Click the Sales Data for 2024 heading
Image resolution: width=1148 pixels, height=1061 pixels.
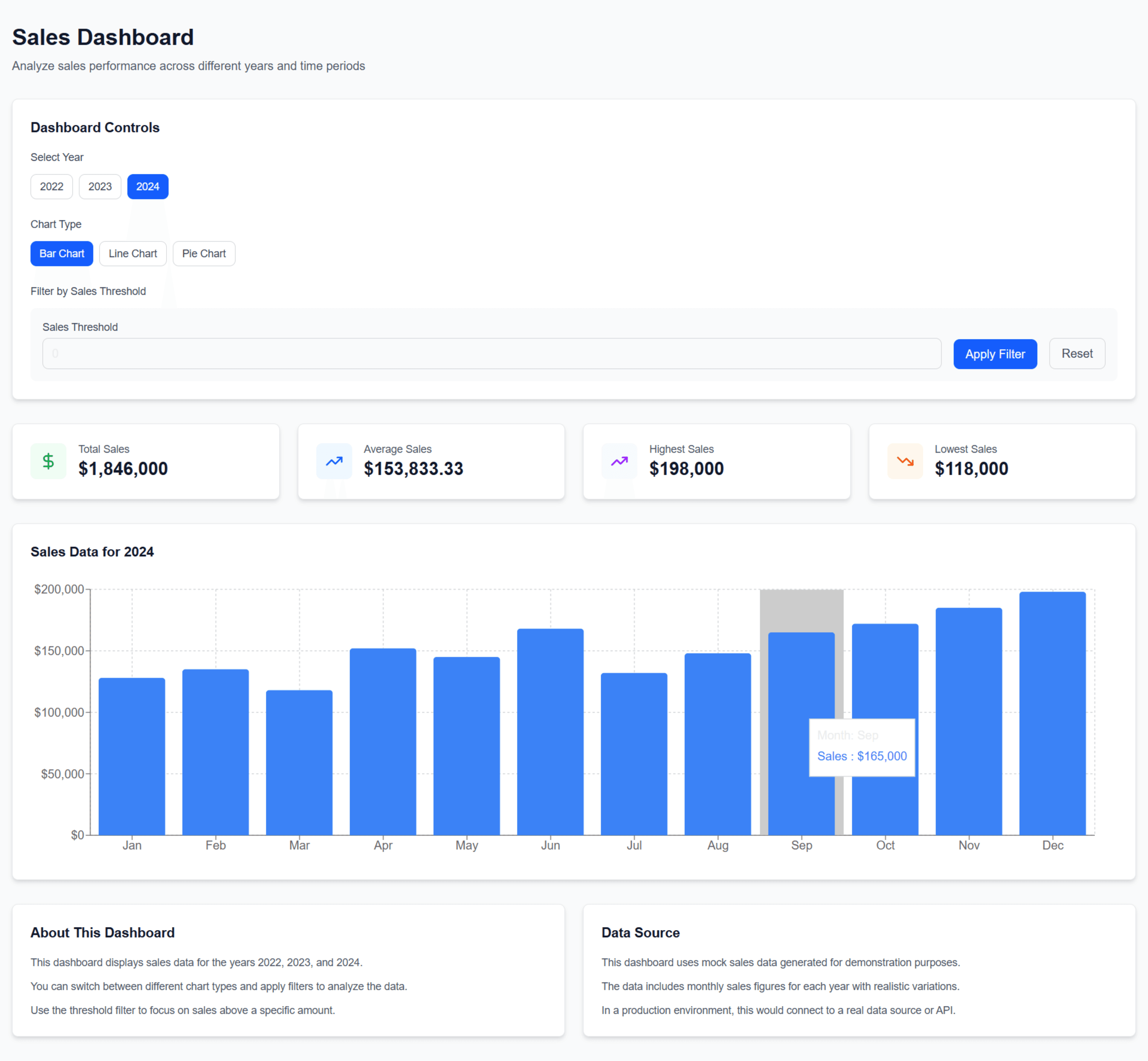tap(92, 552)
